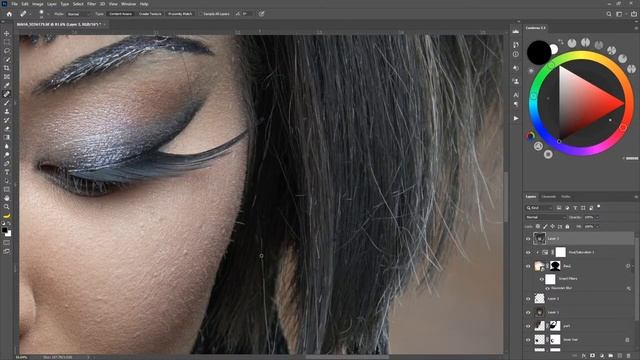Image resolution: width=640 pixels, height=360 pixels.
Task: Add a layer mask from Layers panel bottom
Action: 593,356
